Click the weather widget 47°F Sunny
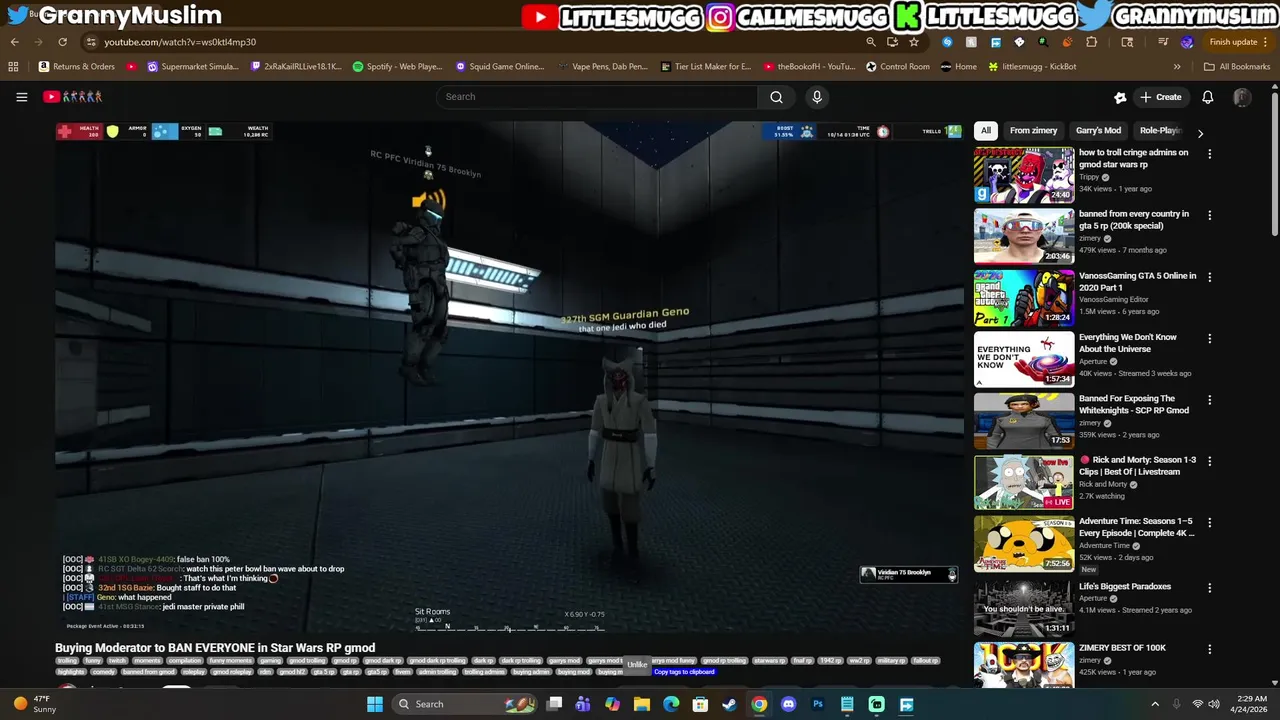Screen dimensions: 1280x720 35,704
